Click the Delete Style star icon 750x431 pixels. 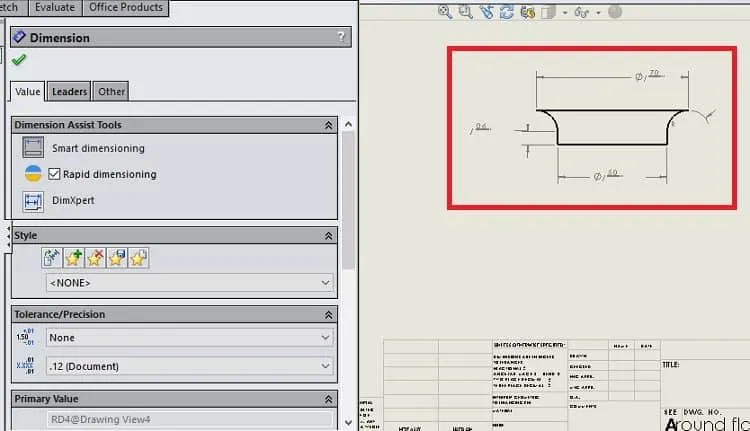(95, 258)
